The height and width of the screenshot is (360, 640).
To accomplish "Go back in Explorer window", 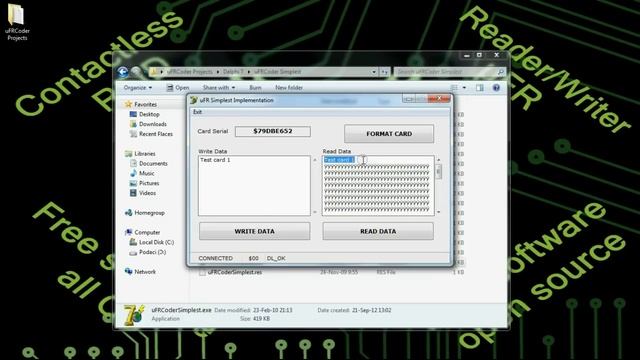I will click(x=122, y=72).
